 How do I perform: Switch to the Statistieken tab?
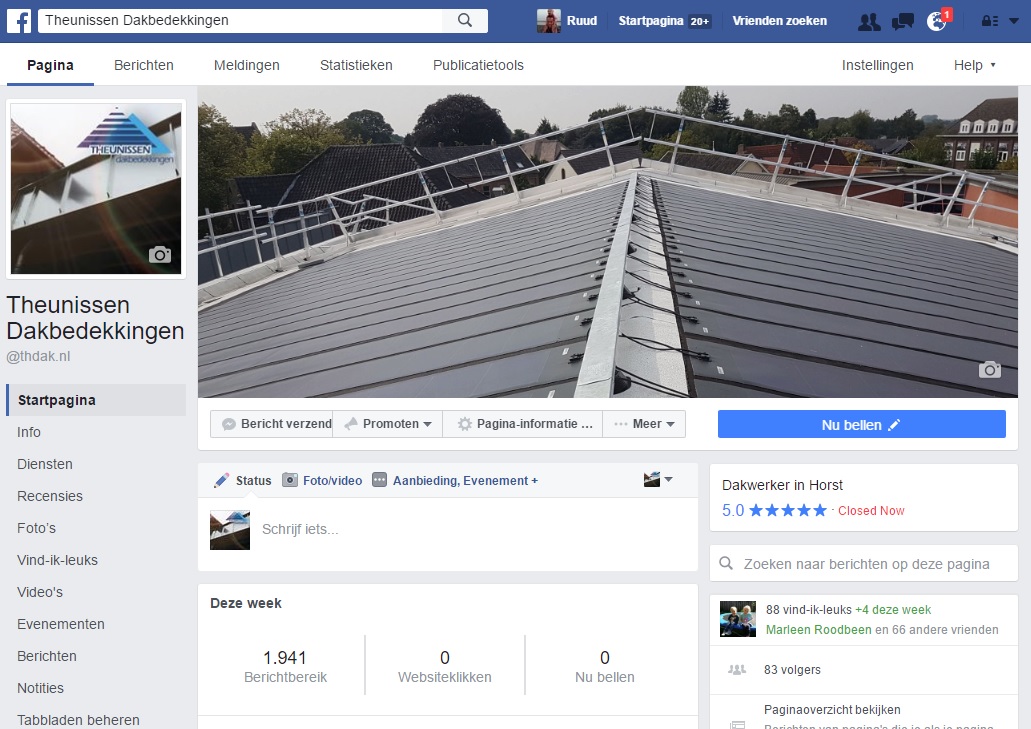click(356, 65)
